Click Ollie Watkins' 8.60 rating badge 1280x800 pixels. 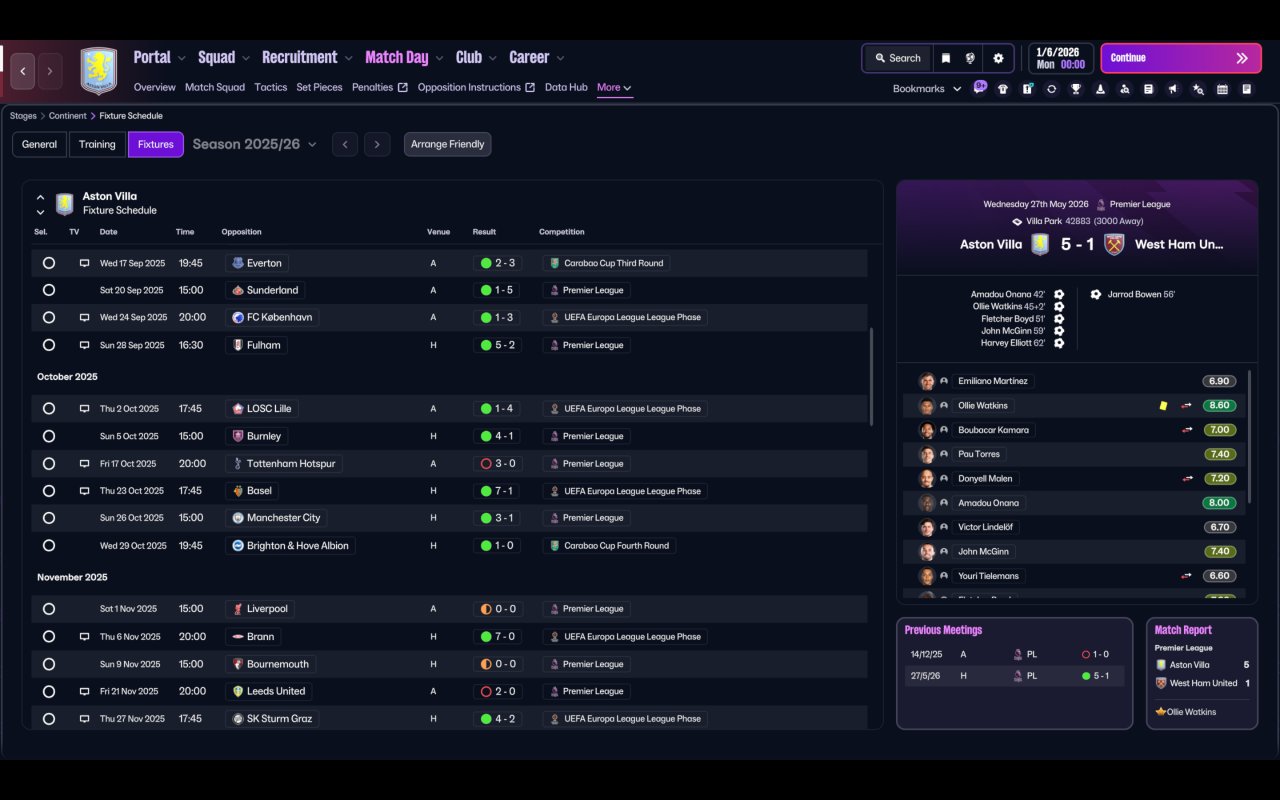tap(1219, 406)
